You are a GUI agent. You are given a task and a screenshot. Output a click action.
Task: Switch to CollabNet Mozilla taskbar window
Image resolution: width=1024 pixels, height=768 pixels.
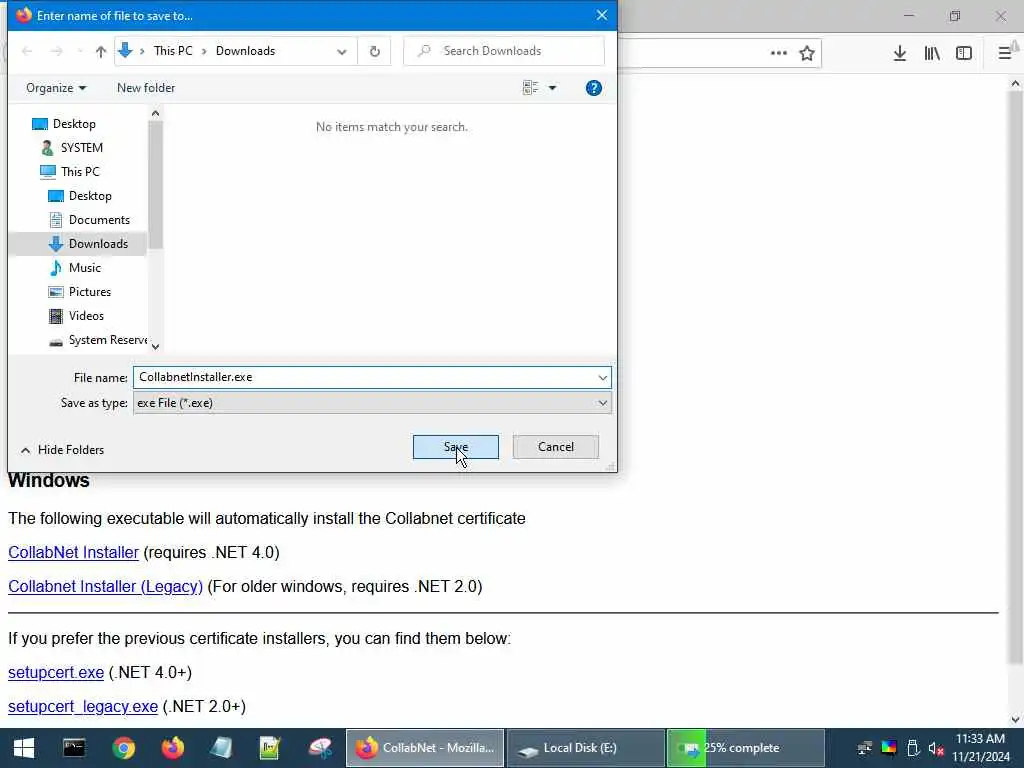pyautogui.click(x=424, y=748)
